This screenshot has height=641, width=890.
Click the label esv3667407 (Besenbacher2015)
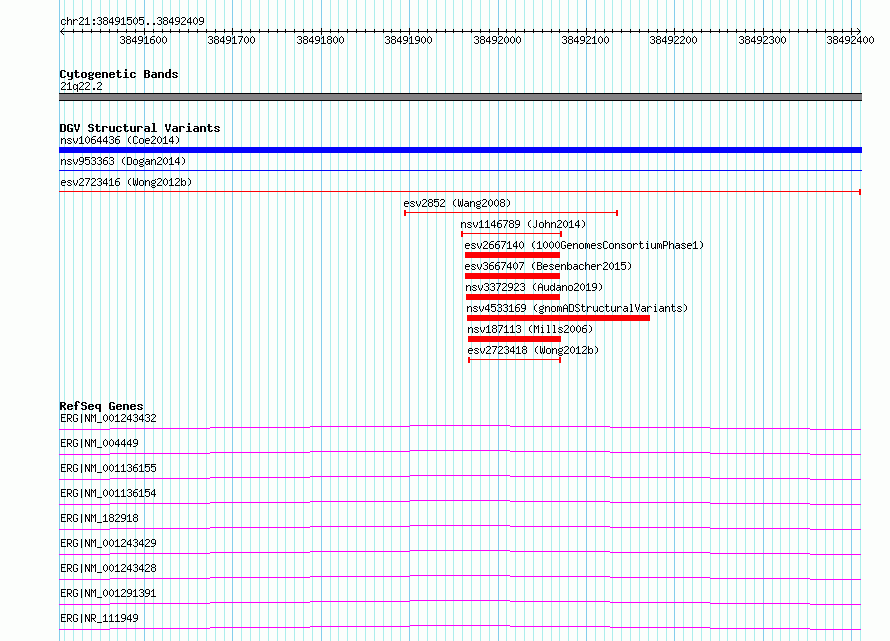pos(548,266)
